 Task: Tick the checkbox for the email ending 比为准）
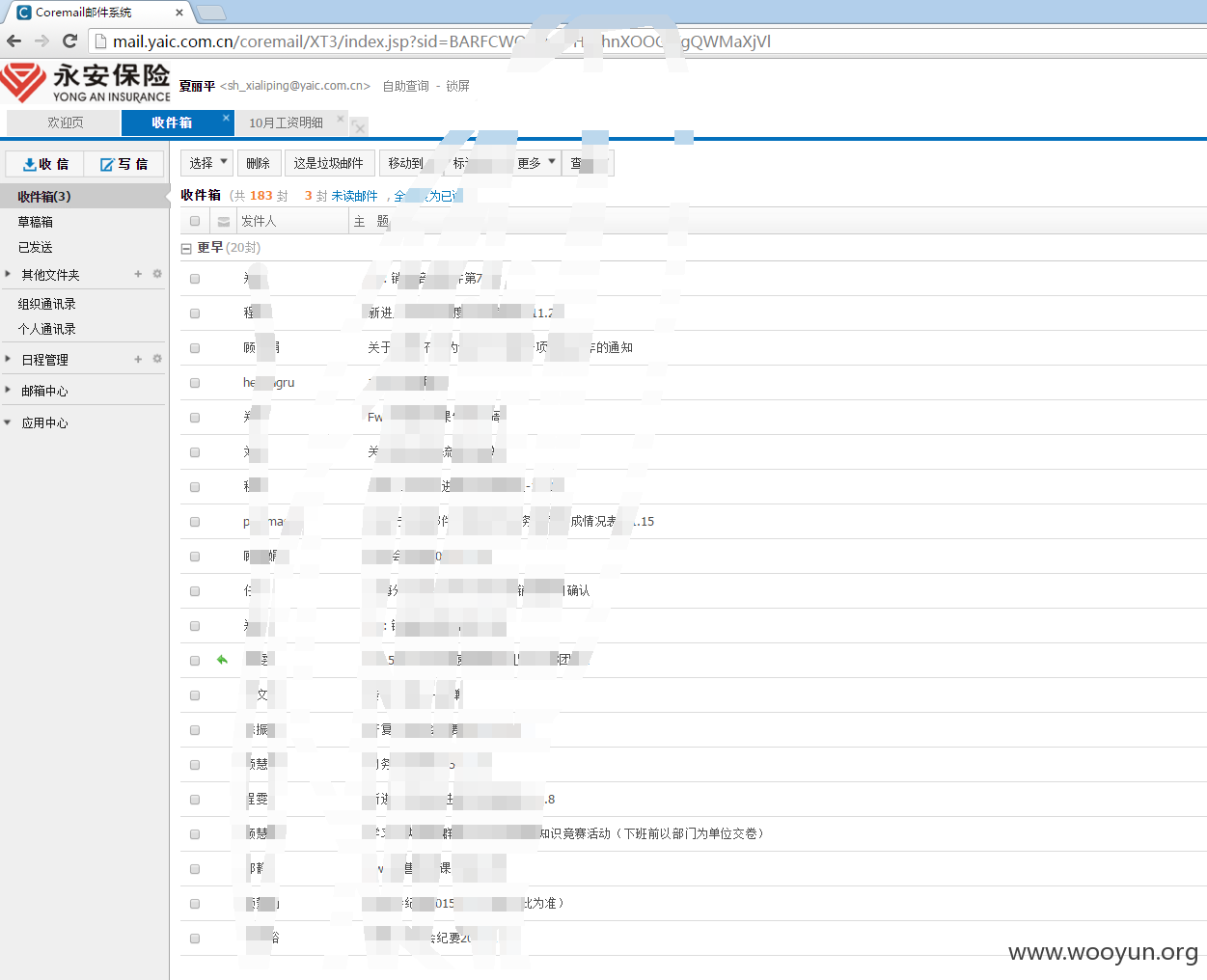[195, 903]
